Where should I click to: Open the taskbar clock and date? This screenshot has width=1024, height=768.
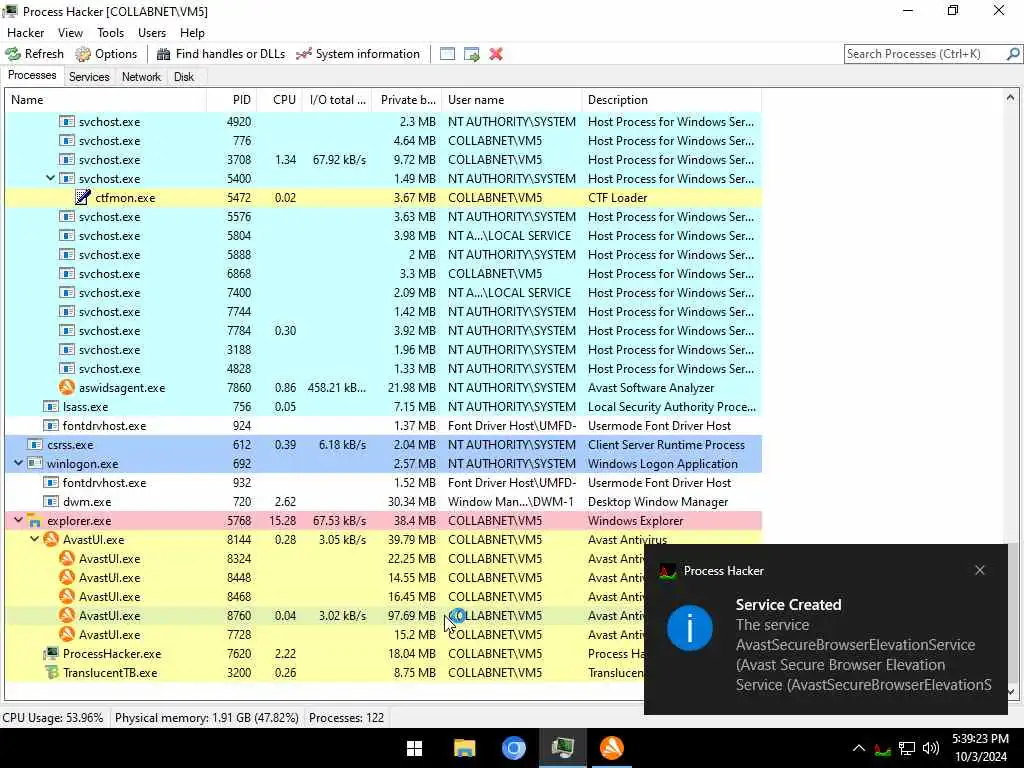(x=980, y=748)
